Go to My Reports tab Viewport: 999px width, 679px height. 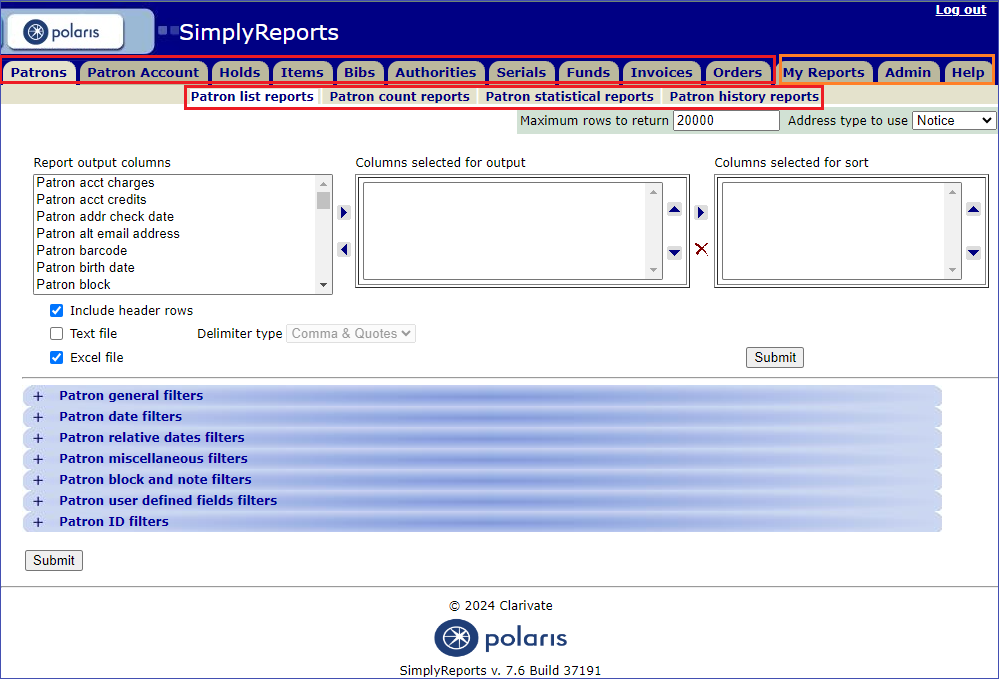click(824, 73)
